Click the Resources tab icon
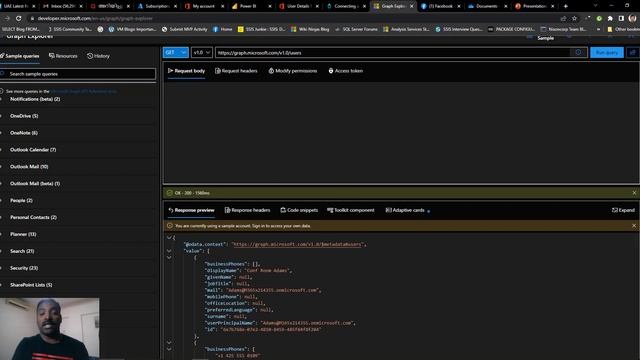This screenshot has height=360, width=640. coord(51,56)
